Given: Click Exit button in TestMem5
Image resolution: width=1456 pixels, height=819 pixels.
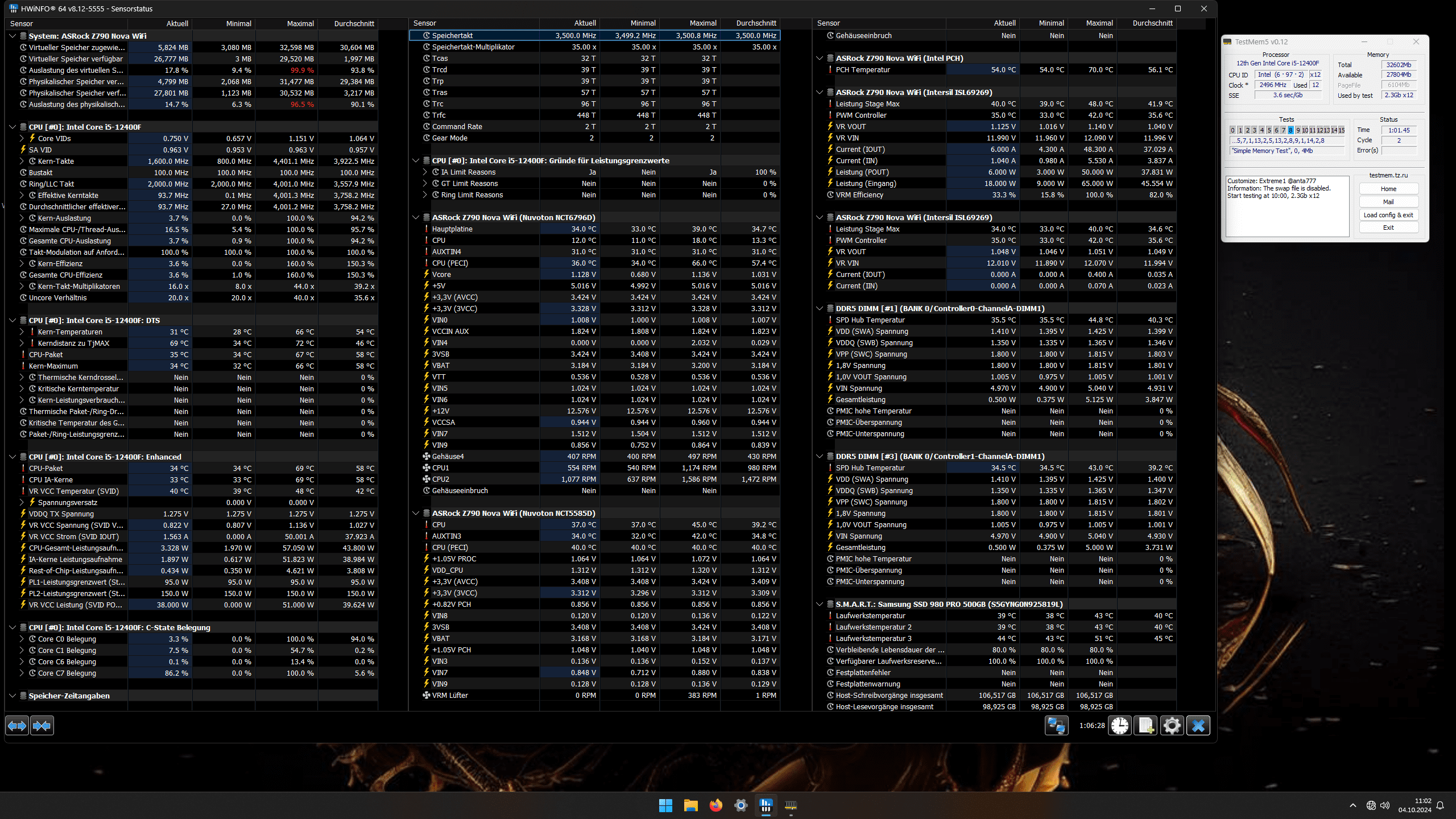Looking at the screenshot, I should click(1388, 227).
